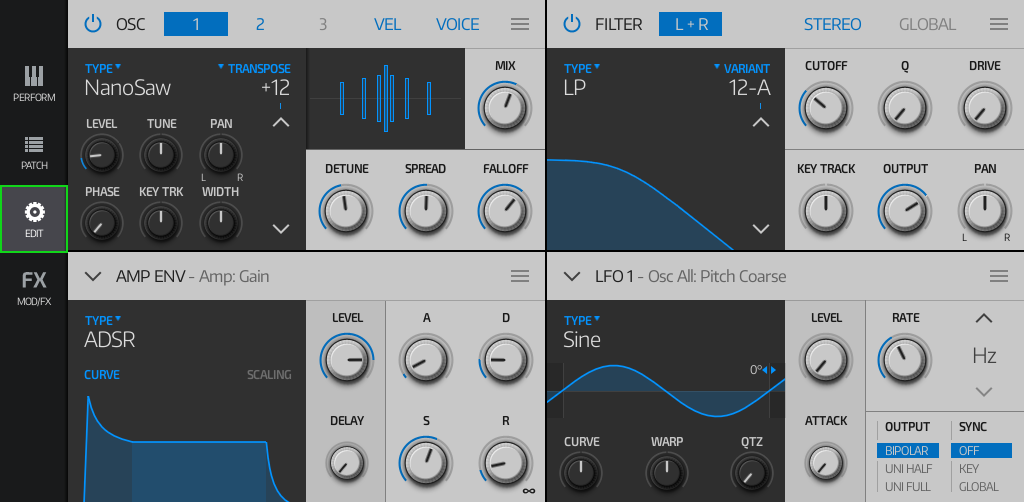The height and width of the screenshot is (502, 1024).
Task: Click the filter CUTOFF knob
Action: coord(827,105)
